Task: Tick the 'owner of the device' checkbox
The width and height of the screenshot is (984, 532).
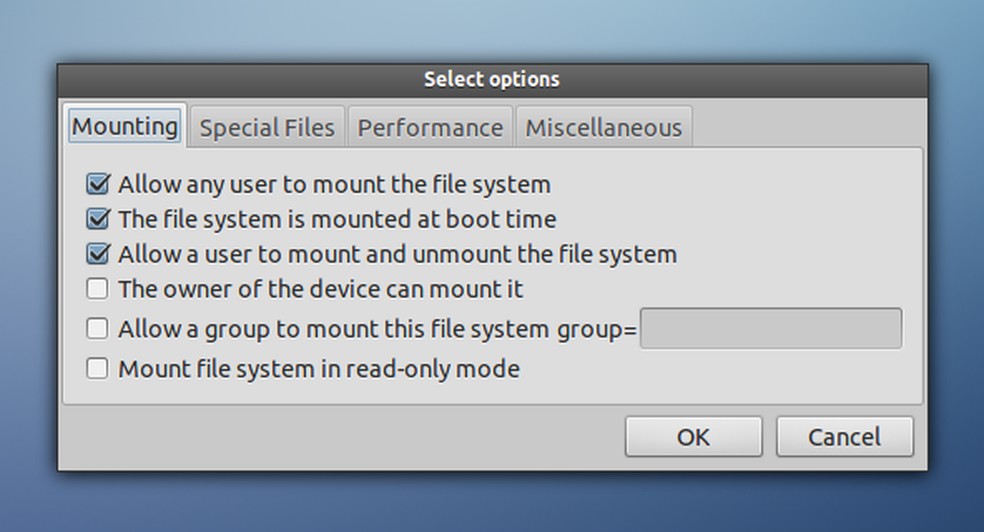Action: coord(98,289)
